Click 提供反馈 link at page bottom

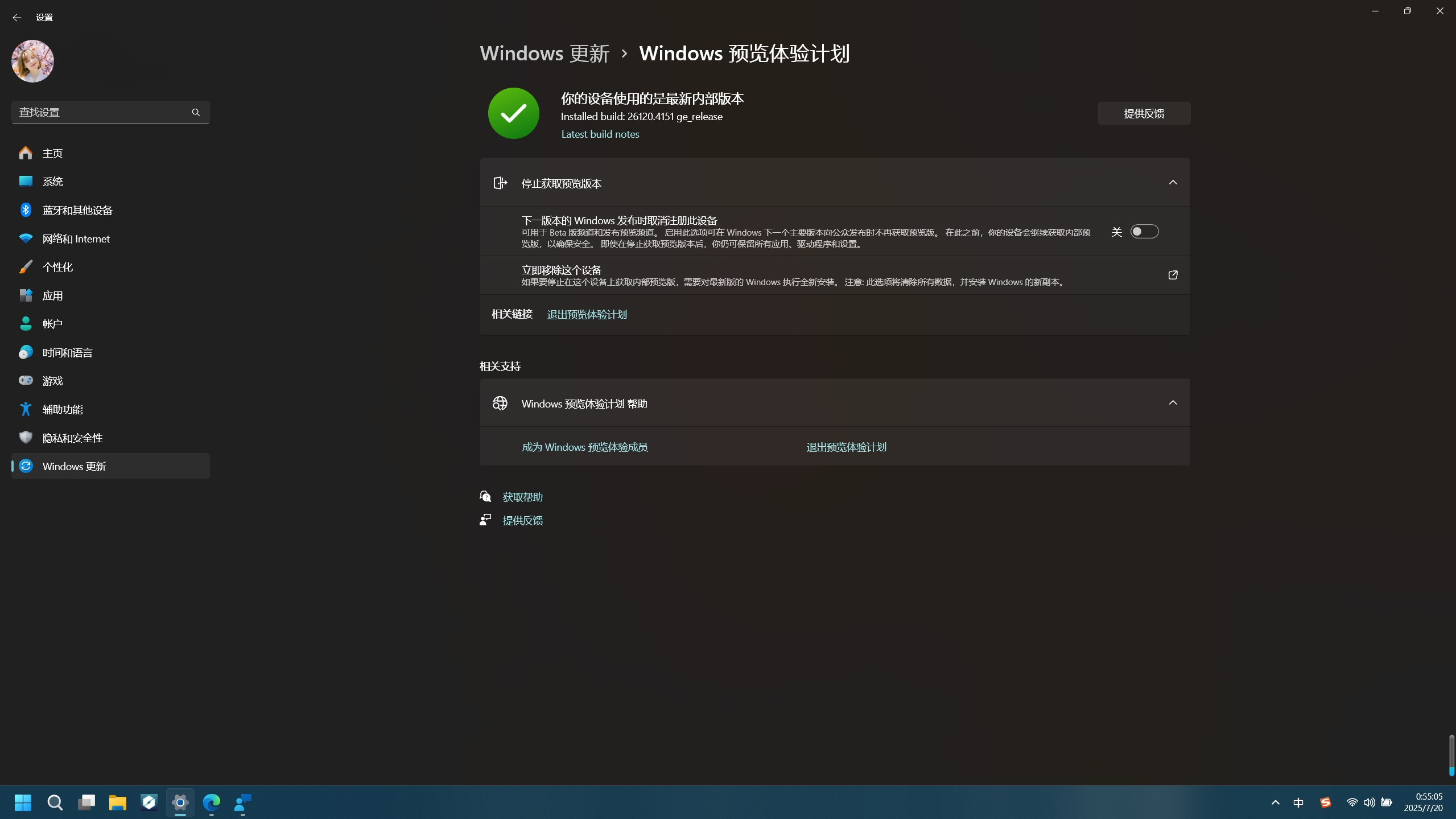click(x=522, y=521)
